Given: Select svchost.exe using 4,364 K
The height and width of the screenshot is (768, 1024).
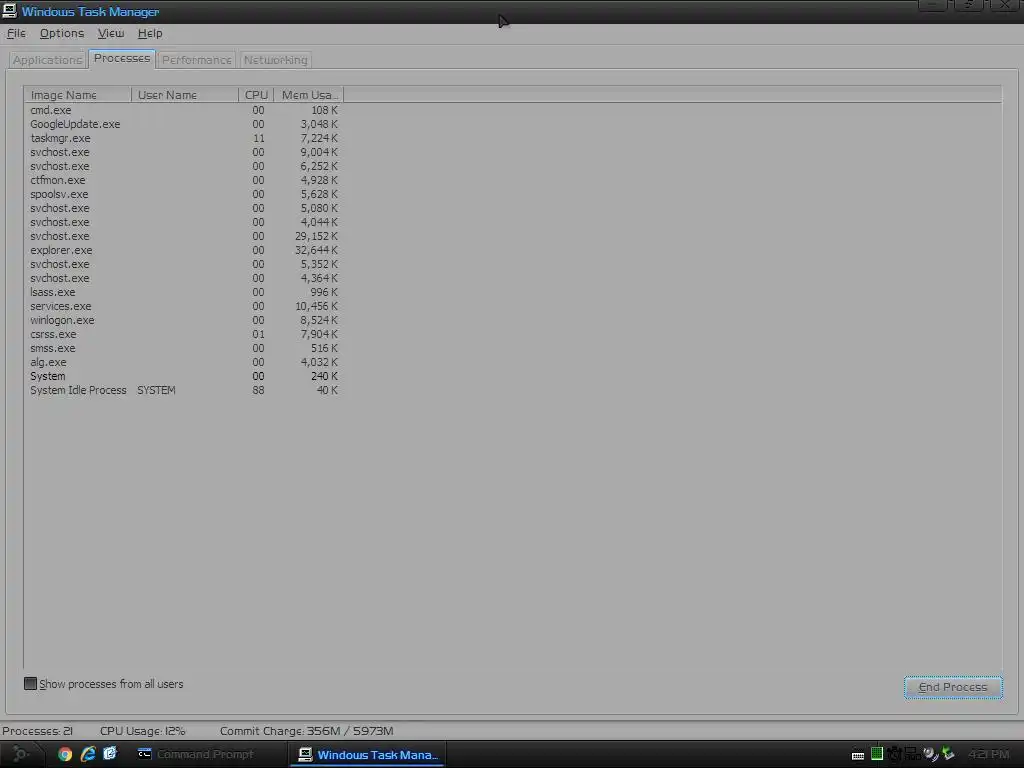Looking at the screenshot, I should pos(184,278).
